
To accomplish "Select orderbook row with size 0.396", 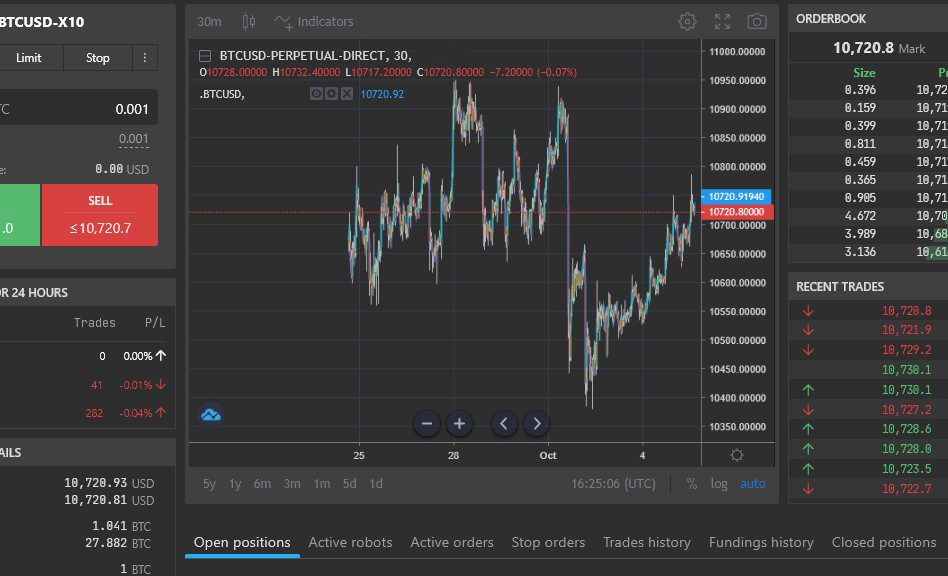I will point(868,89).
